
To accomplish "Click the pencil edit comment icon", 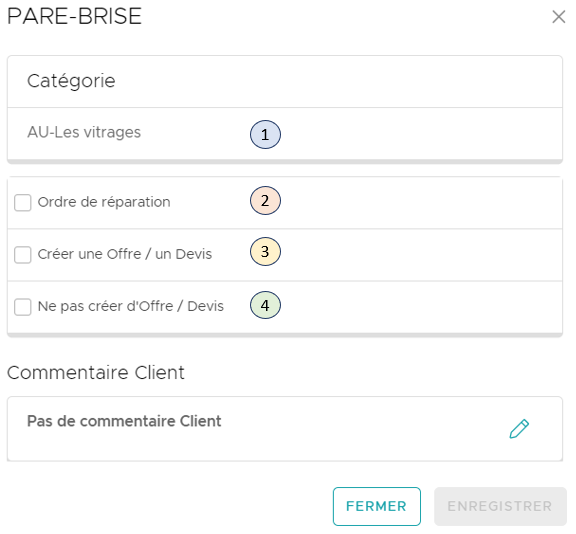I will [x=519, y=429].
